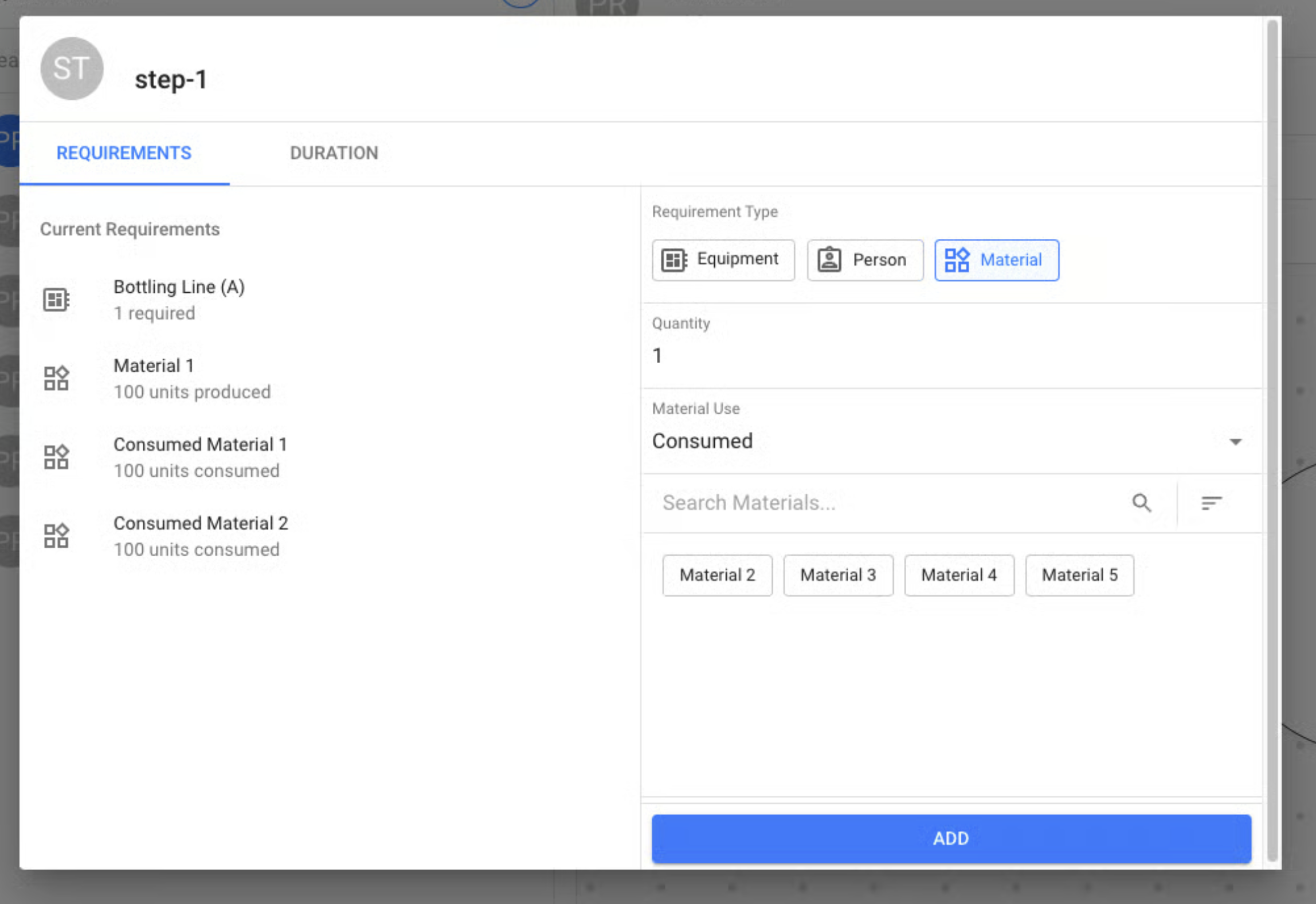Click the Material 1 category icon
This screenshot has height=904, width=1316.
point(56,378)
